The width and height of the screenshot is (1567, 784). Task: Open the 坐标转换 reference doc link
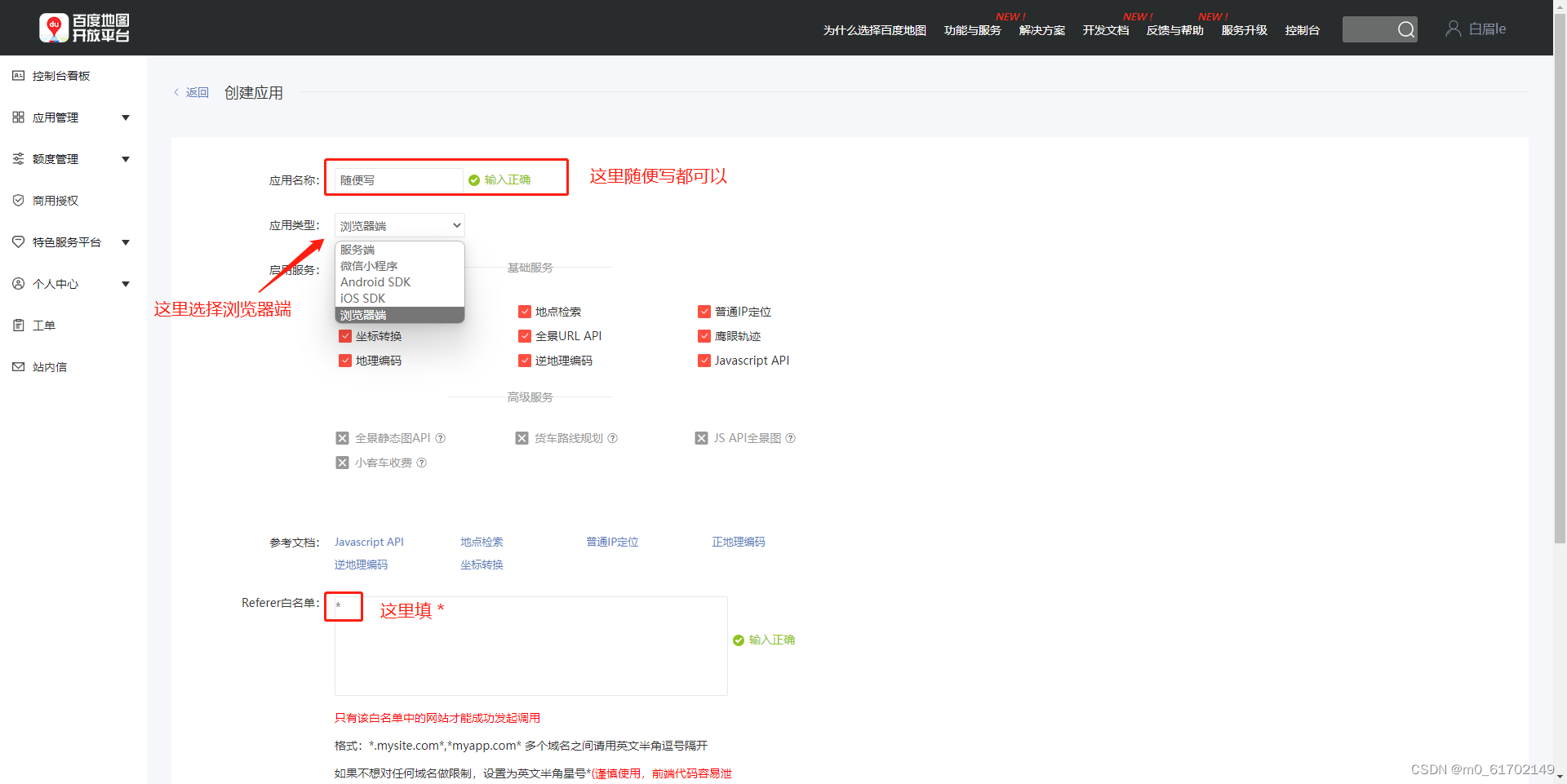pos(482,565)
